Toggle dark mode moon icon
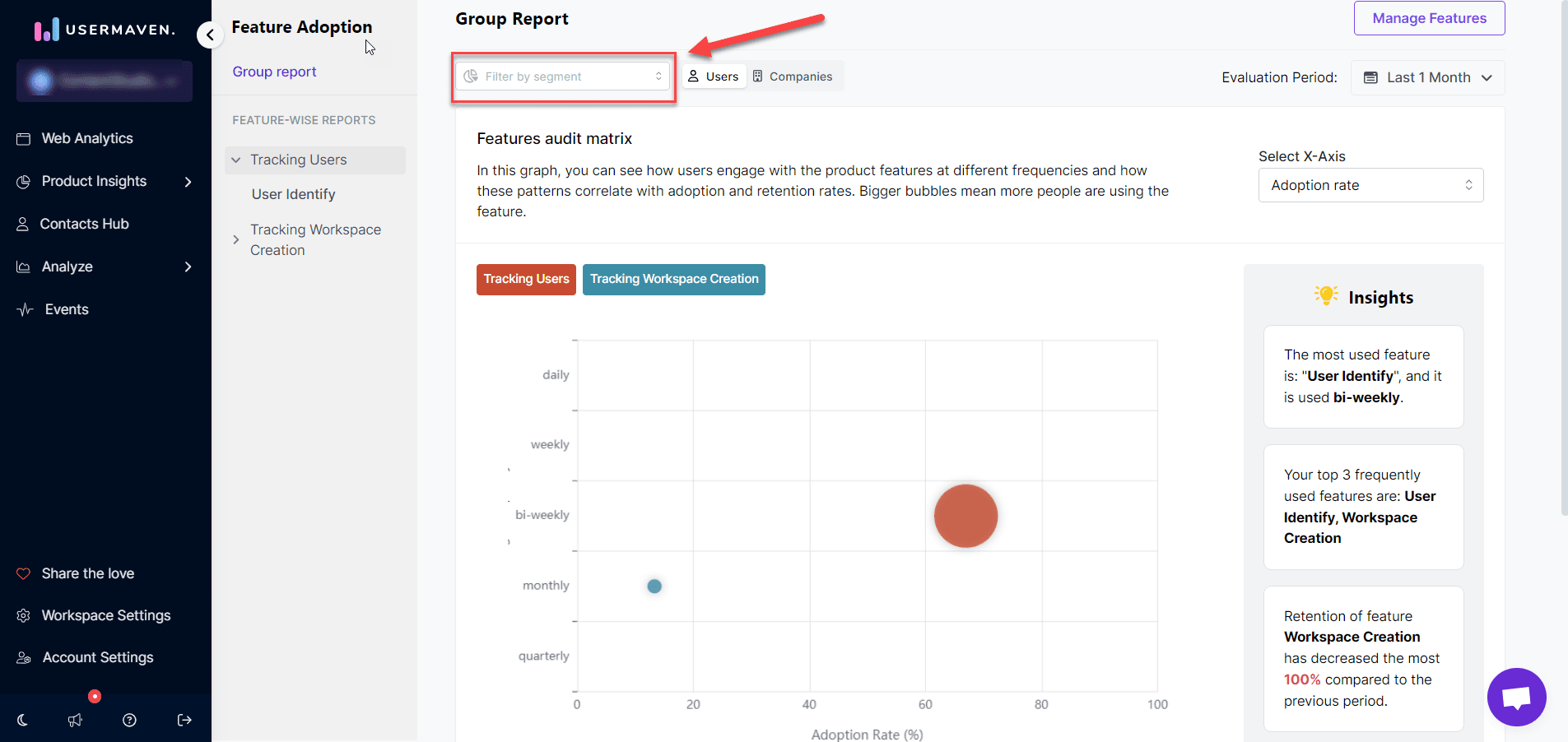The image size is (1568, 742). tap(22, 720)
